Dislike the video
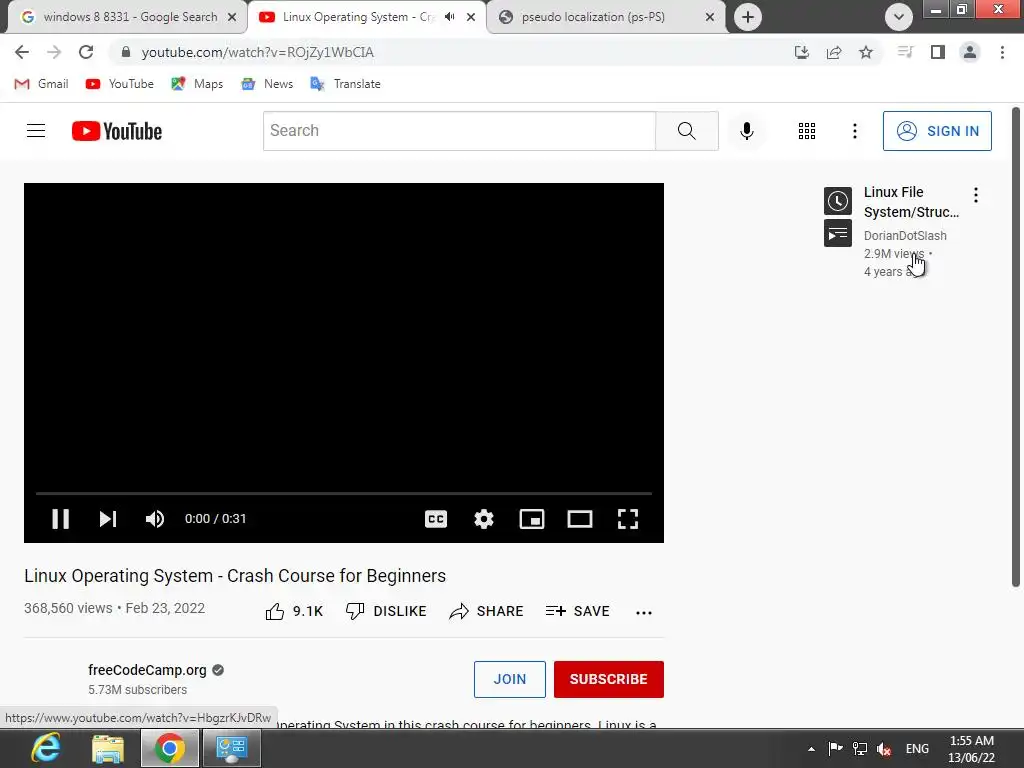The image size is (1024, 768). pos(386,611)
